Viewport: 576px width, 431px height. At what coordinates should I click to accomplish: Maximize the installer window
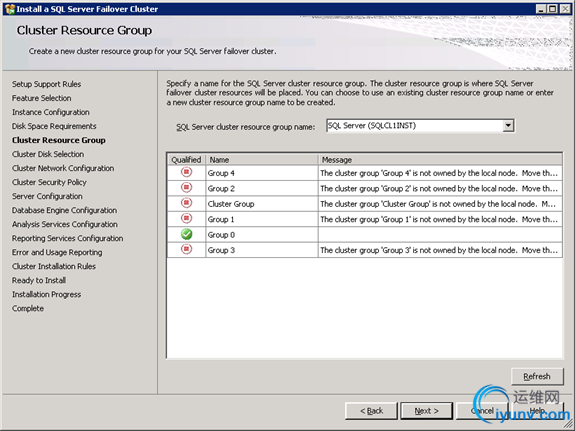coord(552,9)
